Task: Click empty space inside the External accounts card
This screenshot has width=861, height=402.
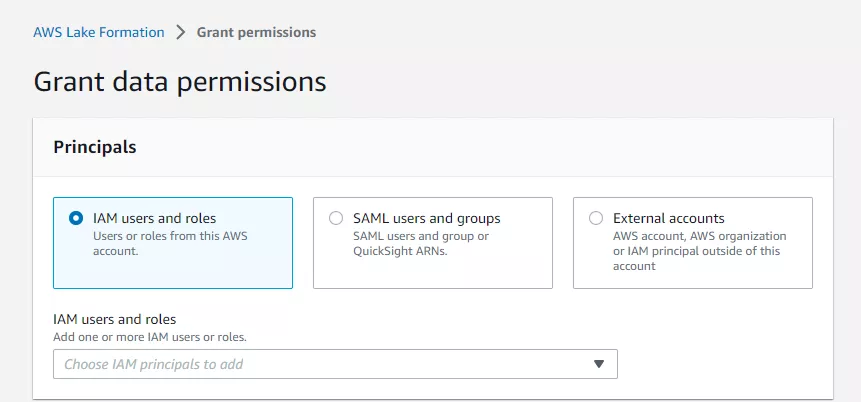Action: 760,275
